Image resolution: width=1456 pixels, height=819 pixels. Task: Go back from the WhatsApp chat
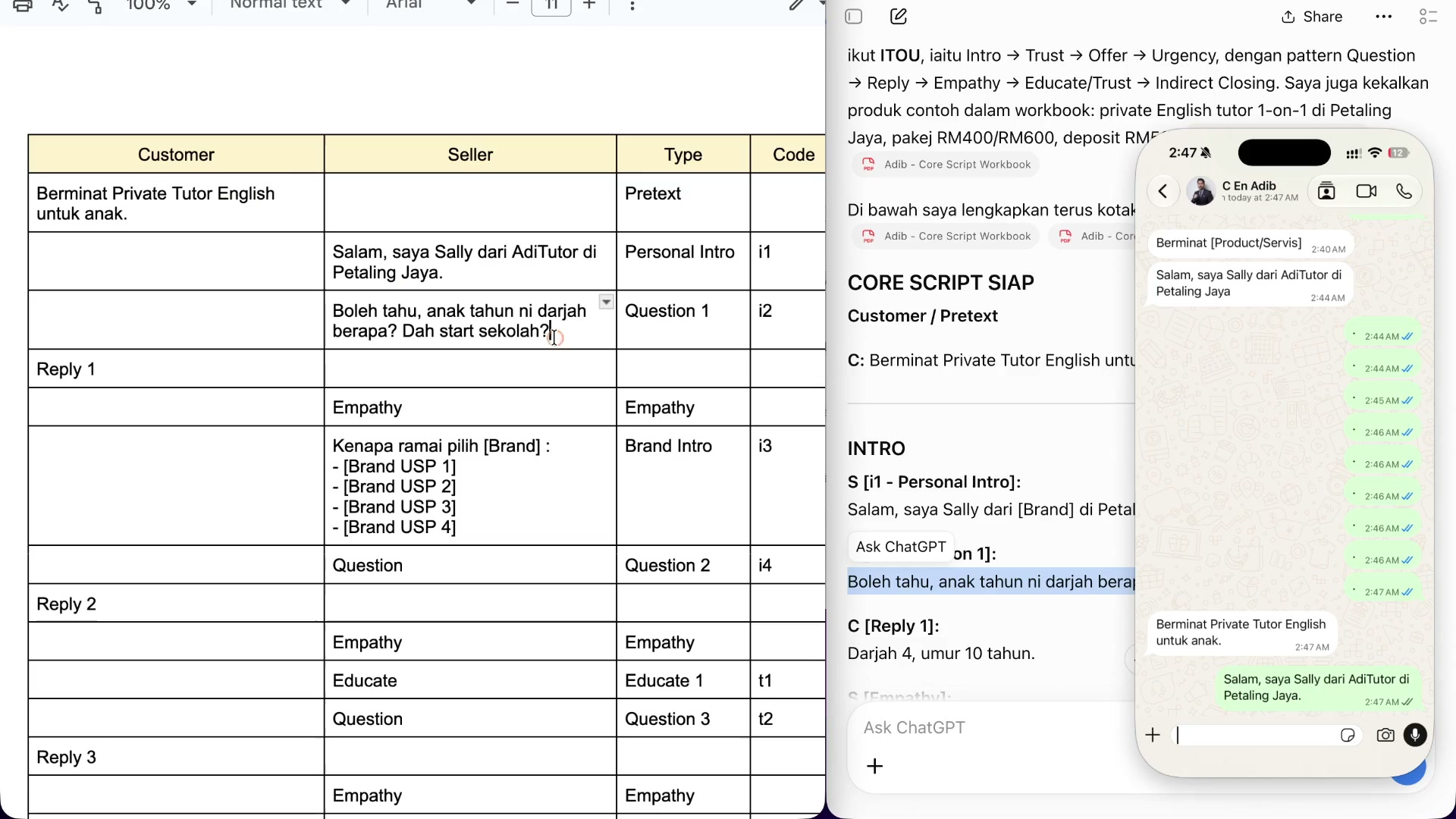coord(1163,191)
